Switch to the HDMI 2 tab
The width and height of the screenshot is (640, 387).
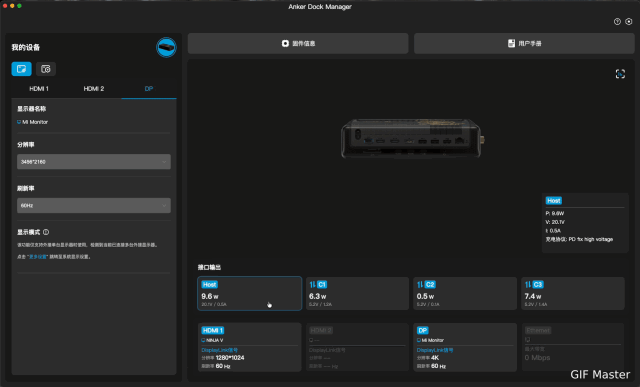click(94, 89)
